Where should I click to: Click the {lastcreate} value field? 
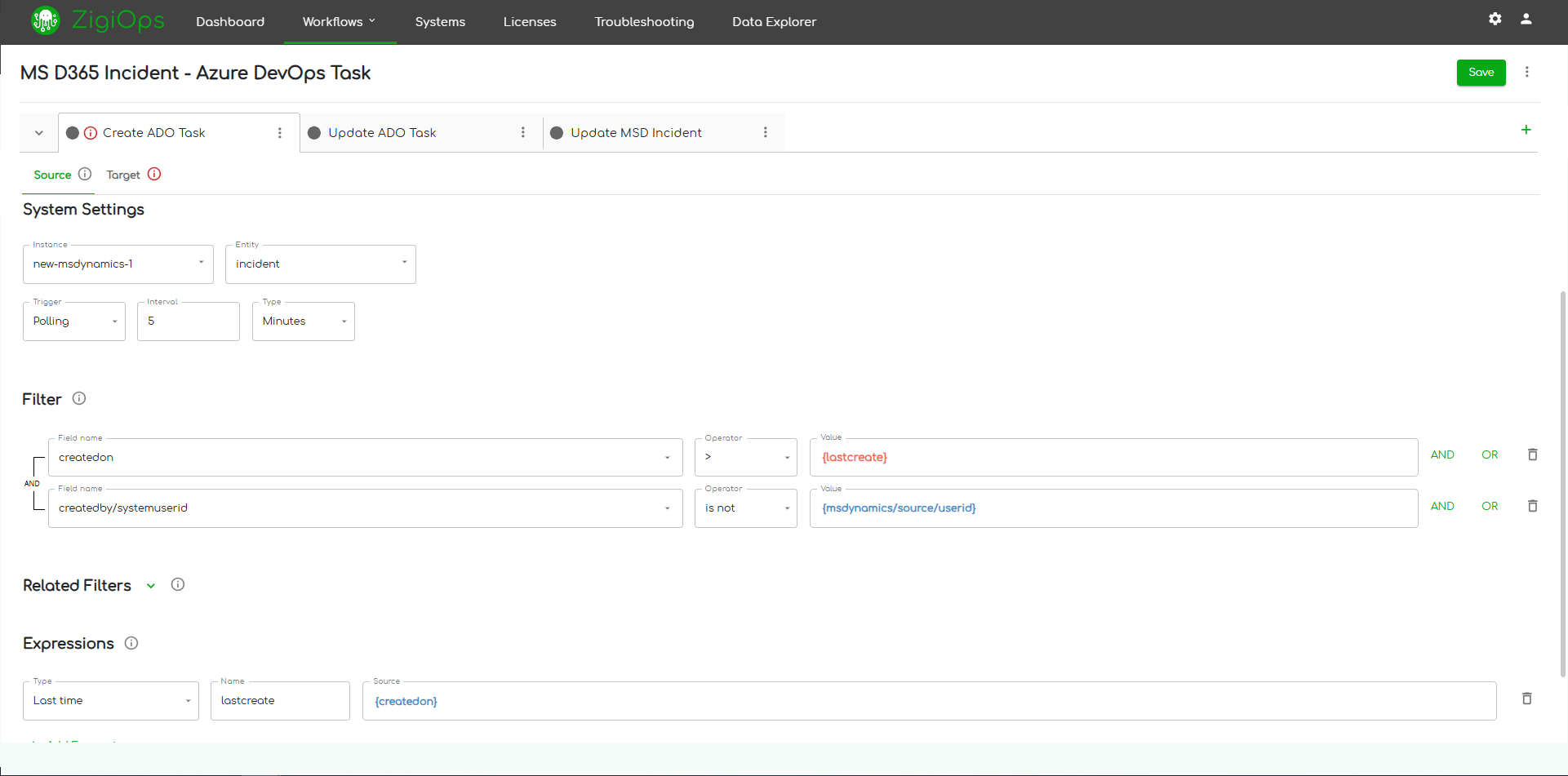click(x=1113, y=457)
